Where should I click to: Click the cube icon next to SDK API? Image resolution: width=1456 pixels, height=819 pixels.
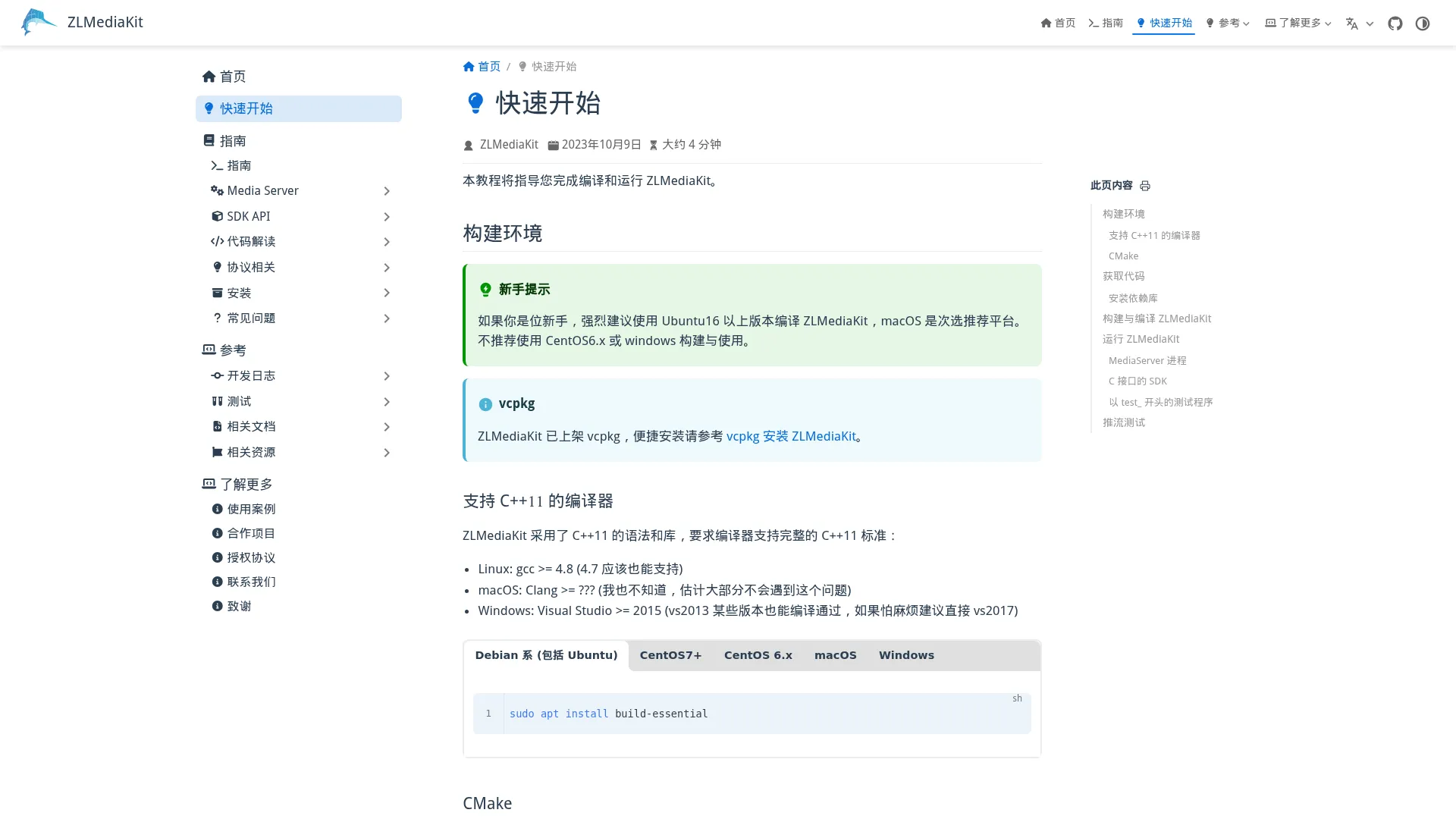(x=217, y=216)
